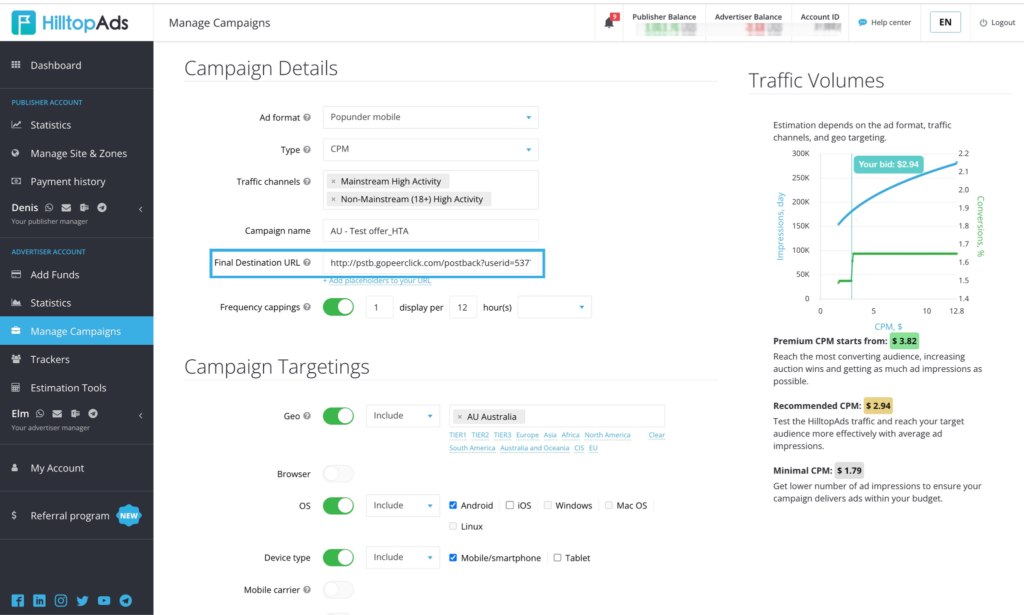Enable the Browser targeting toggle
Image resolution: width=1024 pixels, height=615 pixels.
(338, 473)
